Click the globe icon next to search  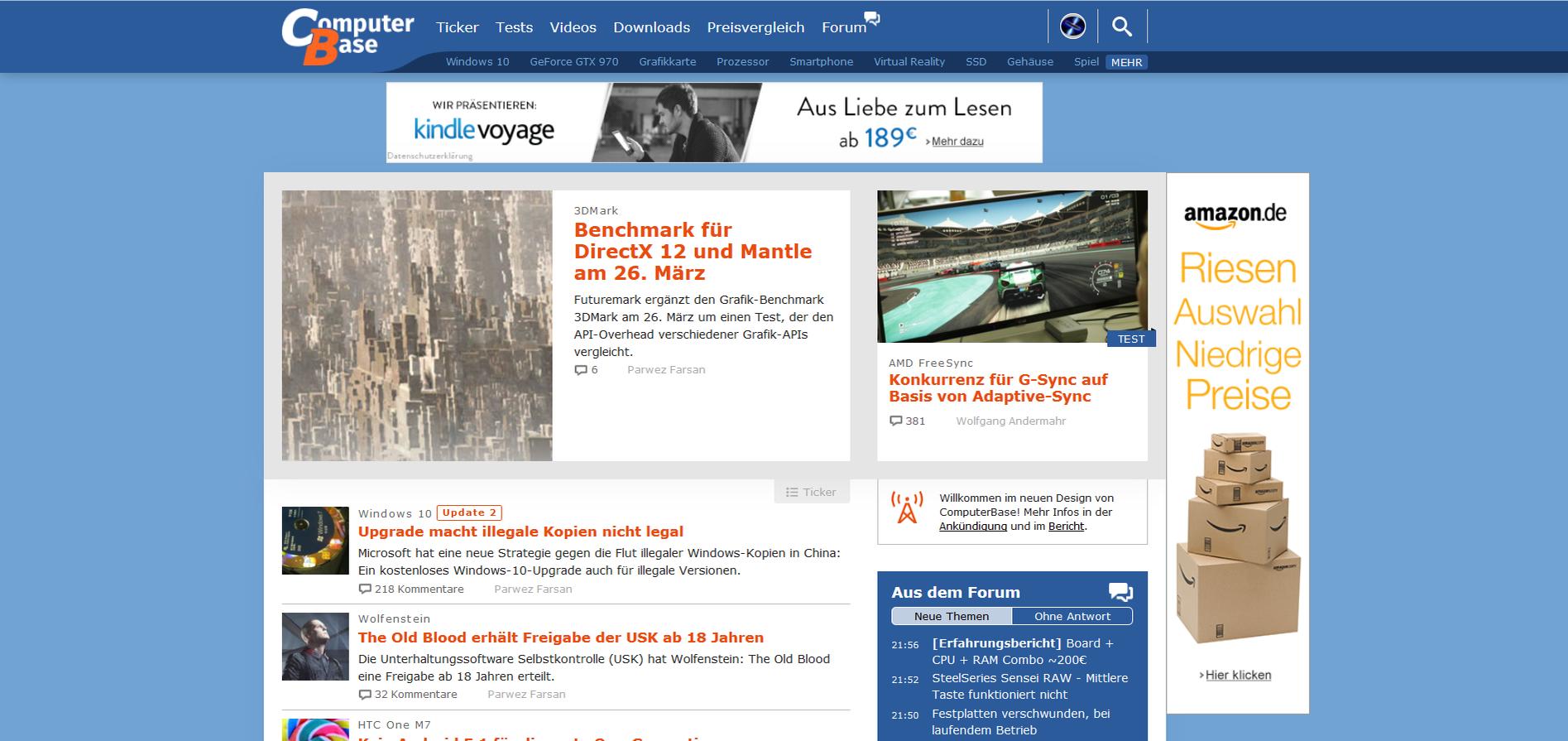1073,26
